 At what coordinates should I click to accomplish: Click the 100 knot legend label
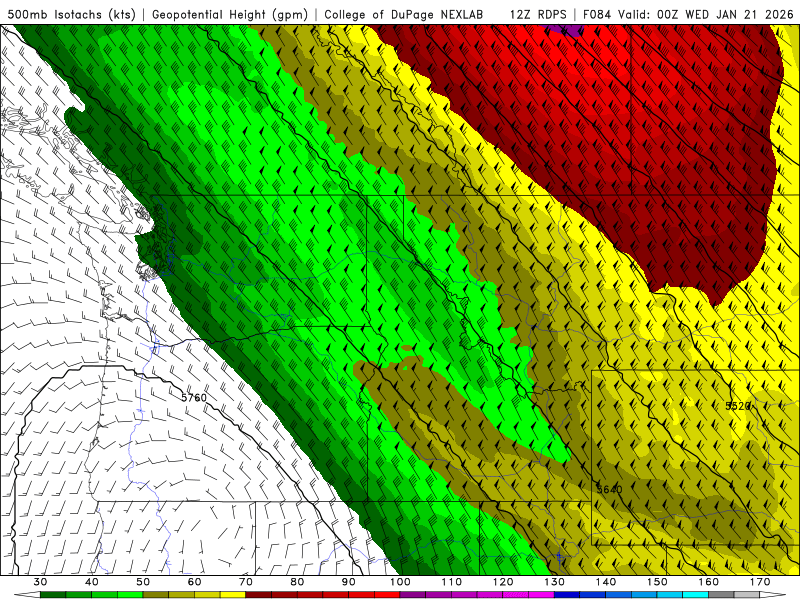coord(401,582)
